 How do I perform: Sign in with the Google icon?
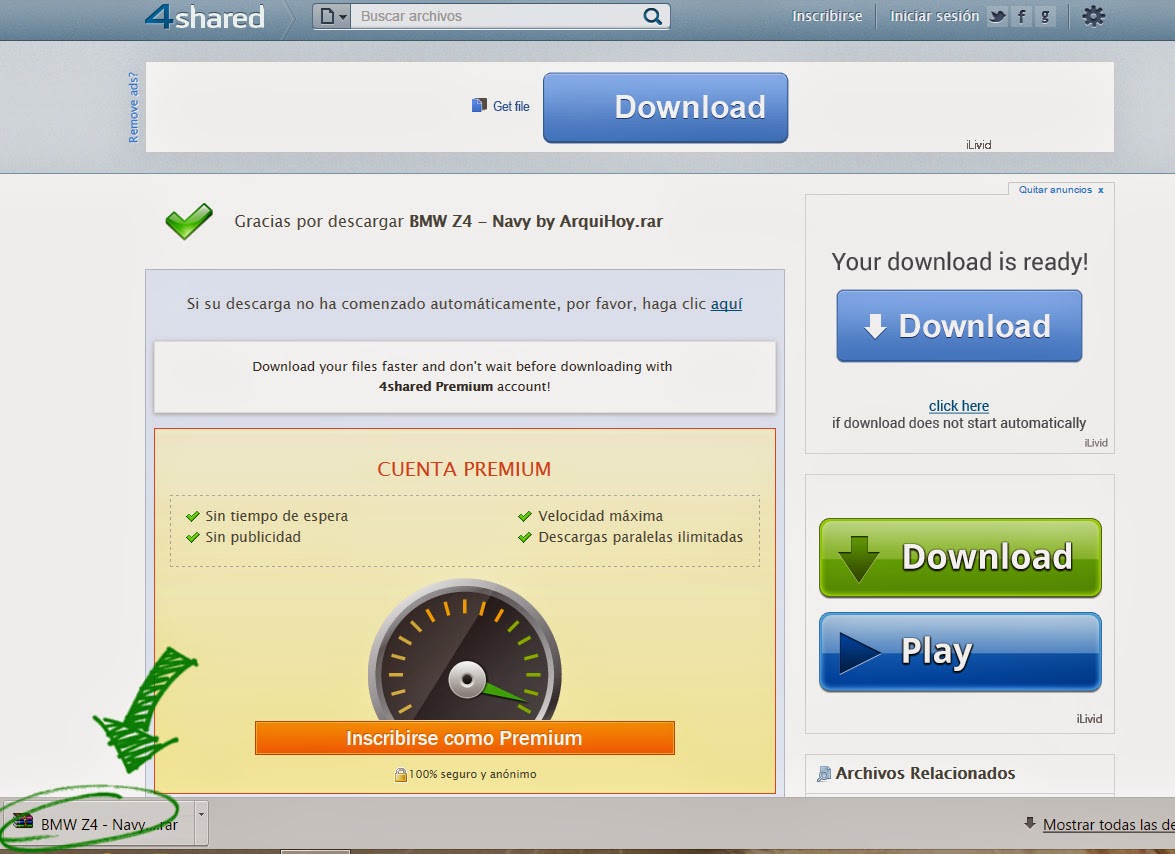click(1045, 16)
